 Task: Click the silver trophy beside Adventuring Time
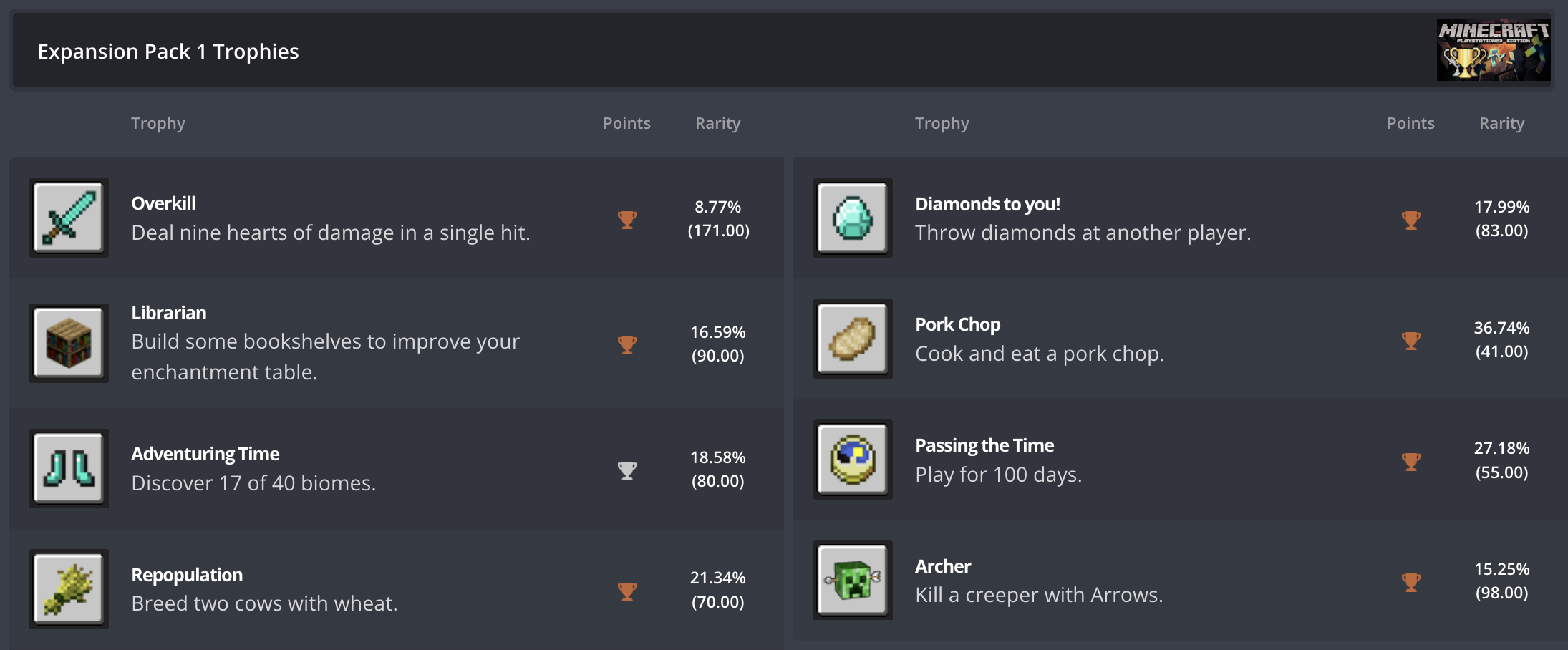(x=627, y=470)
